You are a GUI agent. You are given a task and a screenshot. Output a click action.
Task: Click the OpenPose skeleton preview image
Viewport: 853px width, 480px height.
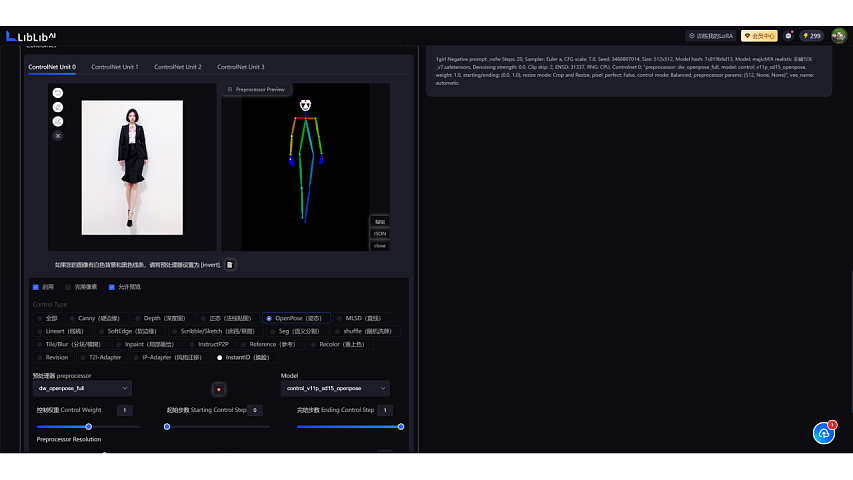306,167
